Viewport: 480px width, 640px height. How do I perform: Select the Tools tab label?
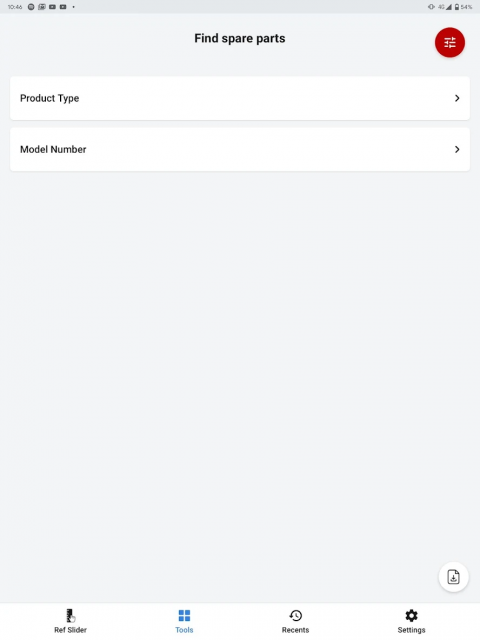click(184, 630)
